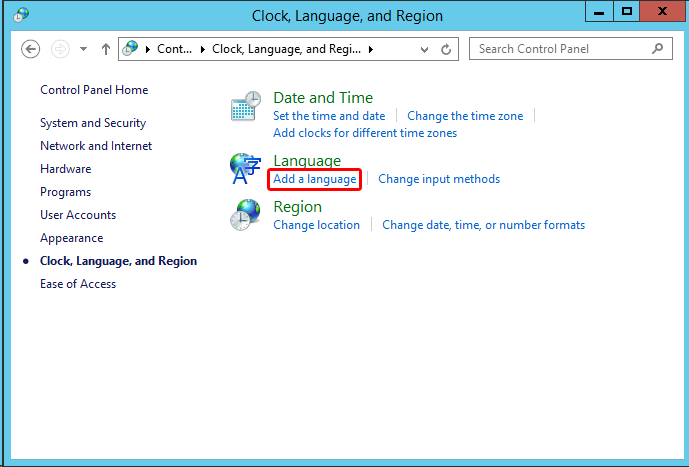Click Change the time zone
This screenshot has height=467, width=689.
click(x=465, y=116)
